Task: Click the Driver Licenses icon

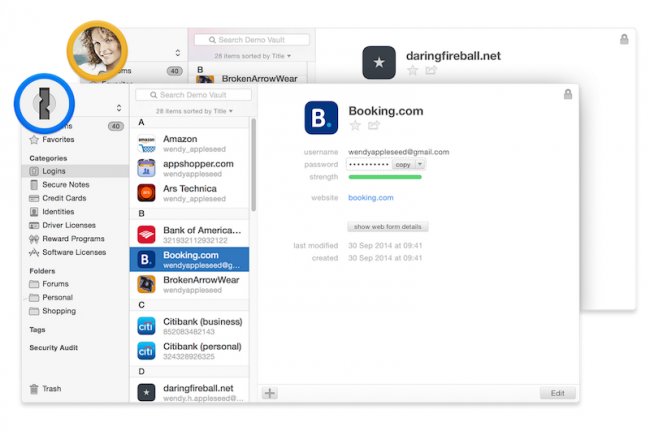Action: coord(34,225)
